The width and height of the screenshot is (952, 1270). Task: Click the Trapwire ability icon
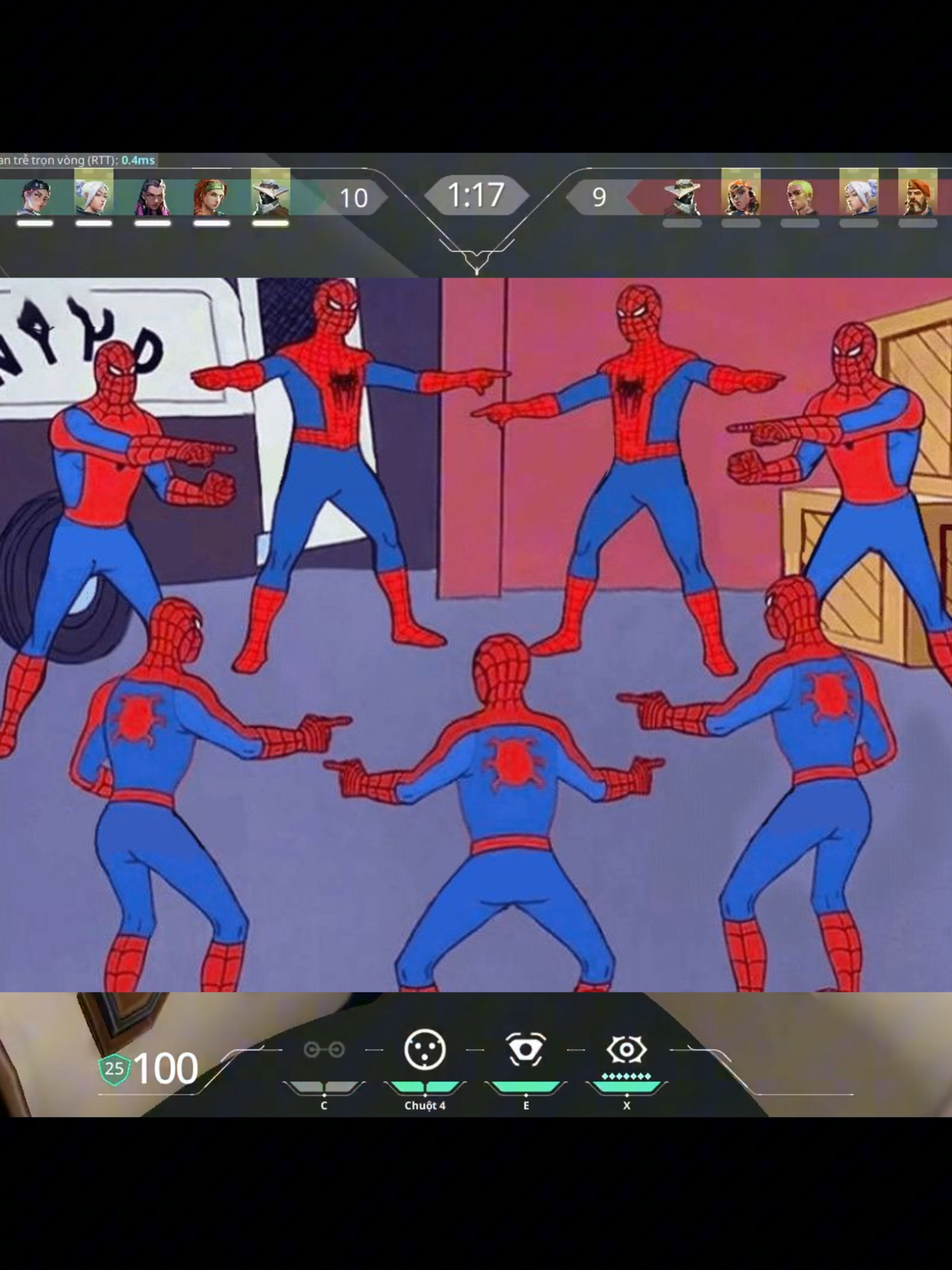click(324, 1050)
